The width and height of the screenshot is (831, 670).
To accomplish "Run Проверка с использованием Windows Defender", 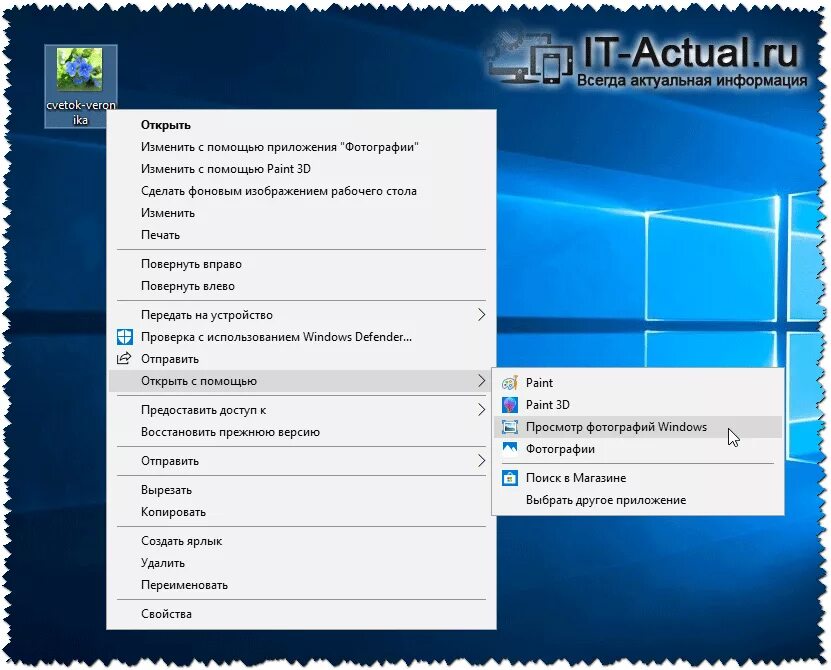I will coord(301,337).
